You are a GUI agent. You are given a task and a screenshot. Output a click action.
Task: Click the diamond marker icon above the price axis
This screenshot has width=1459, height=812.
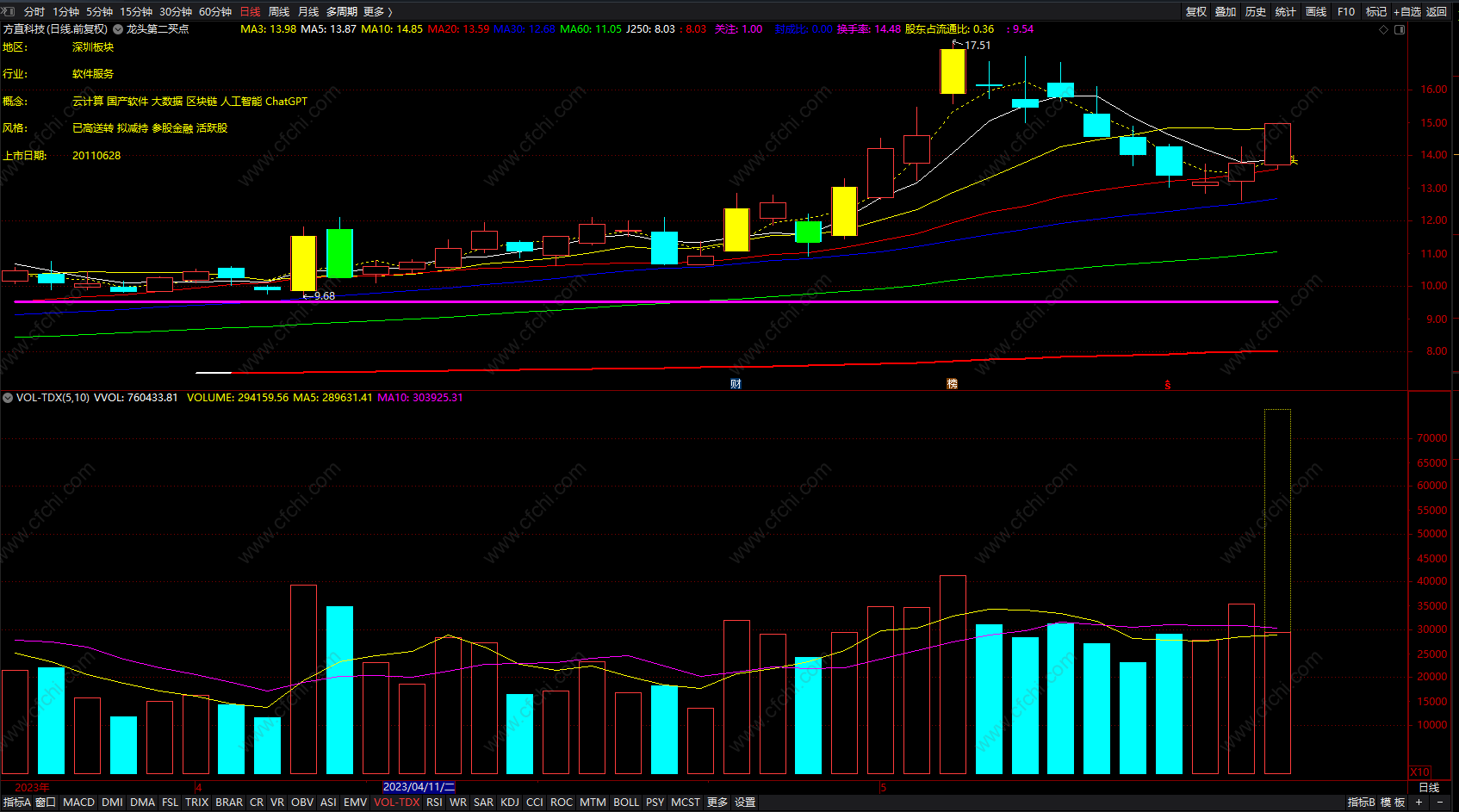(x=1384, y=29)
